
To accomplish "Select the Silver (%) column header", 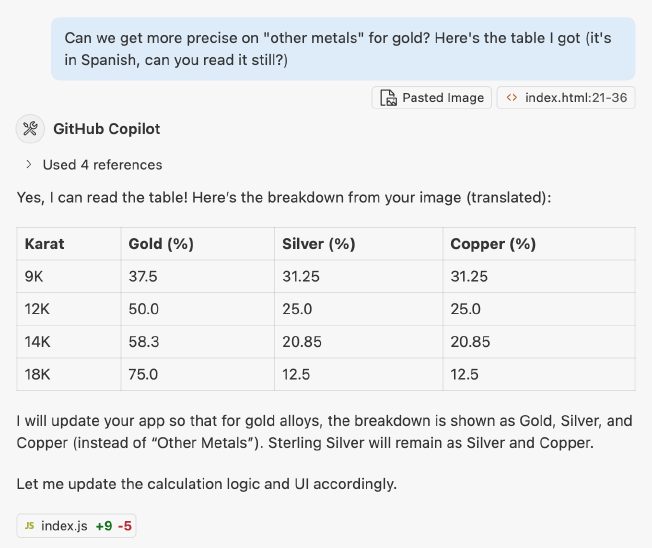I will click(x=318, y=244).
